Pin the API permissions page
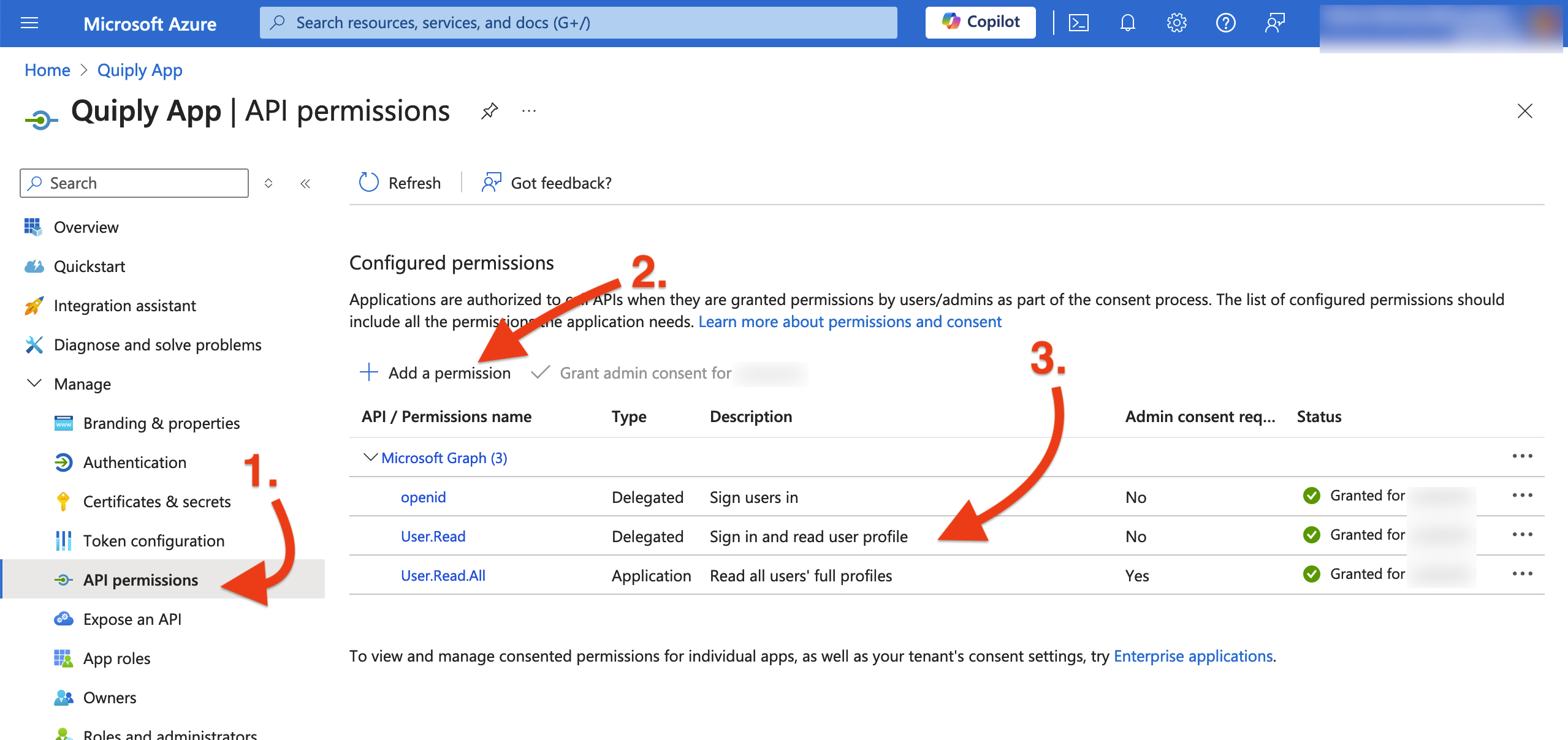 click(x=489, y=111)
